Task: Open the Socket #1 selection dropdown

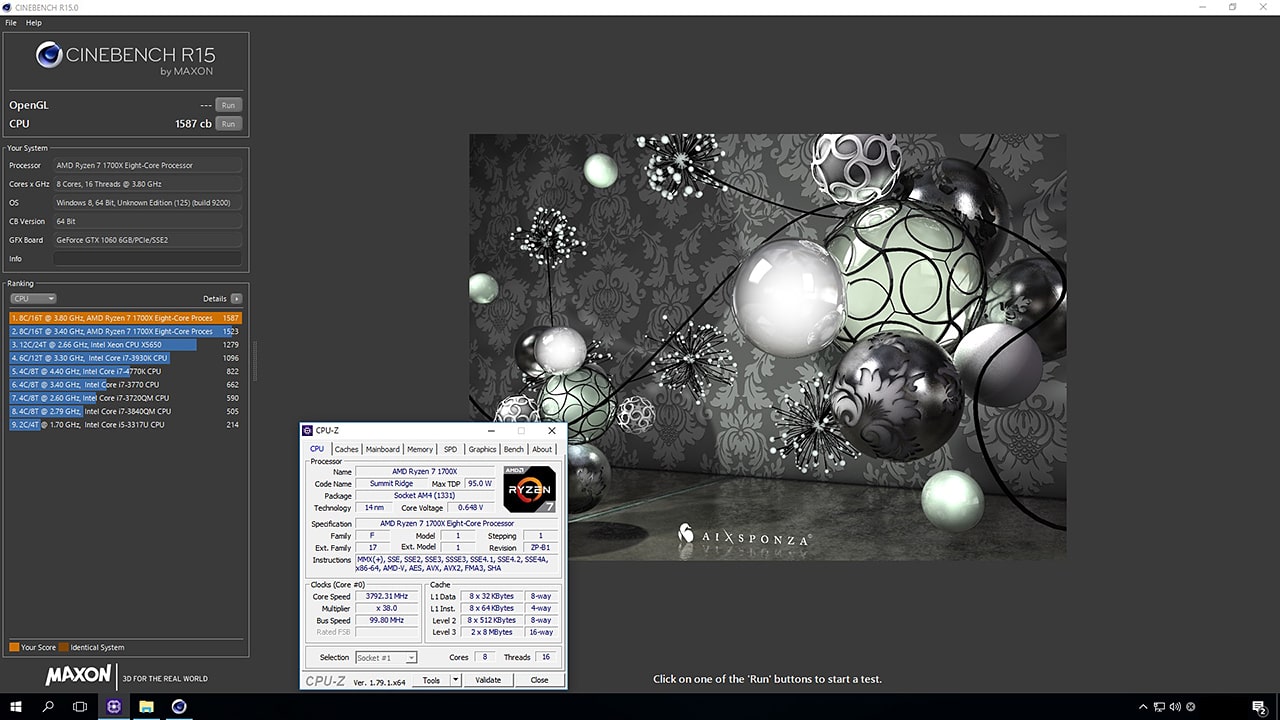Action: click(x=386, y=658)
